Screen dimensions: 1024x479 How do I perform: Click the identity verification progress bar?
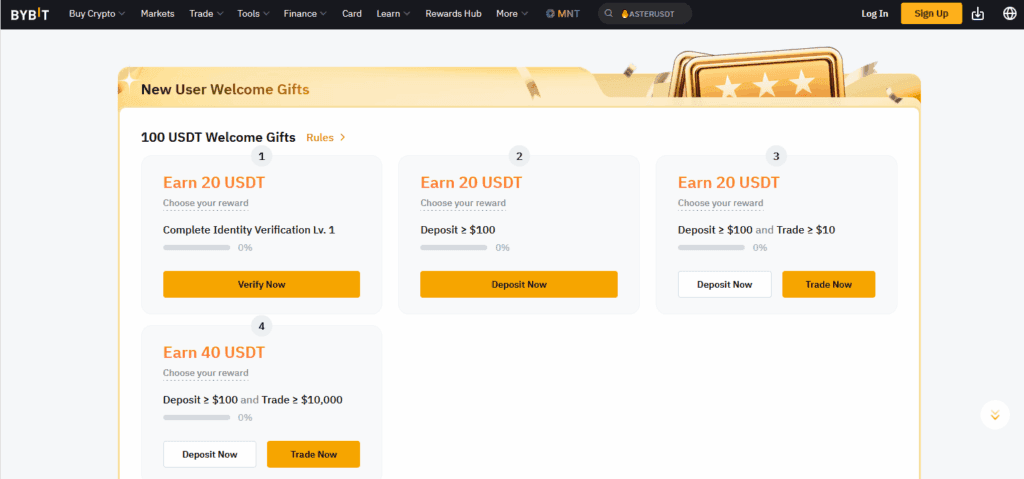pos(197,248)
